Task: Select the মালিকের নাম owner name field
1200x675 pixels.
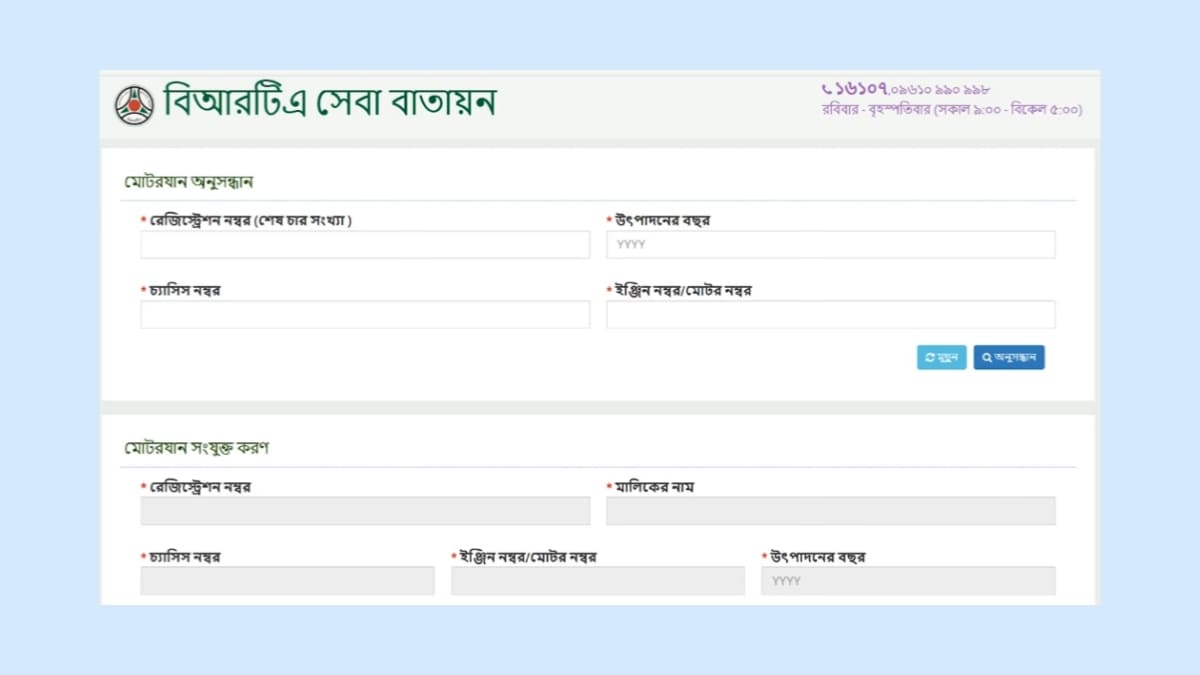Action: (830, 510)
